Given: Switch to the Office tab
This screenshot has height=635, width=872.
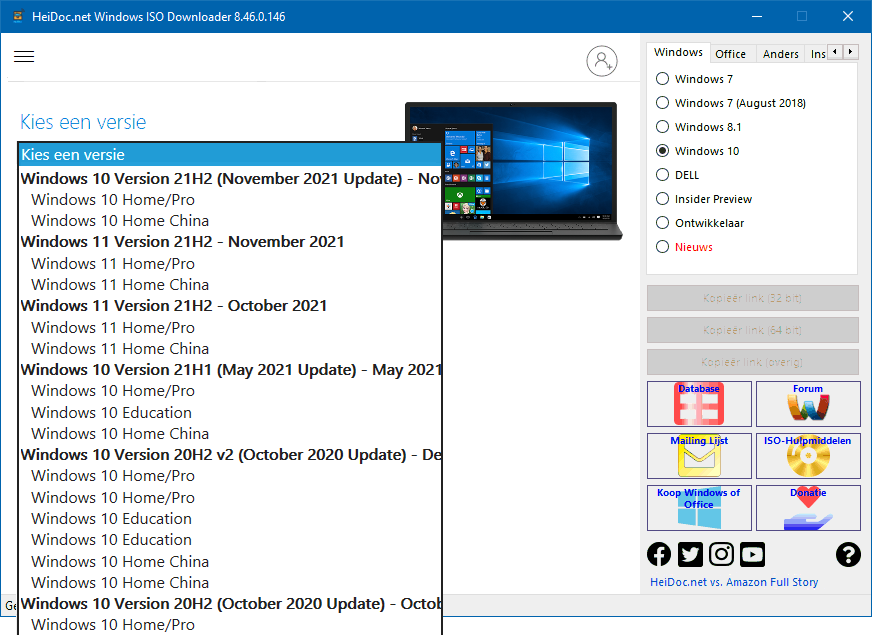Looking at the screenshot, I should 731,54.
